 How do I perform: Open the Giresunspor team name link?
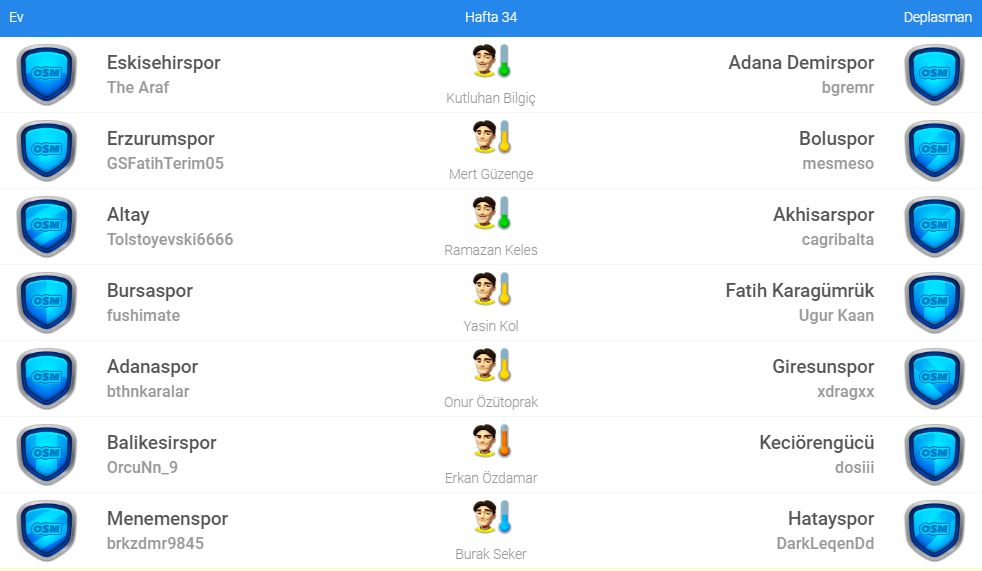[x=823, y=367]
